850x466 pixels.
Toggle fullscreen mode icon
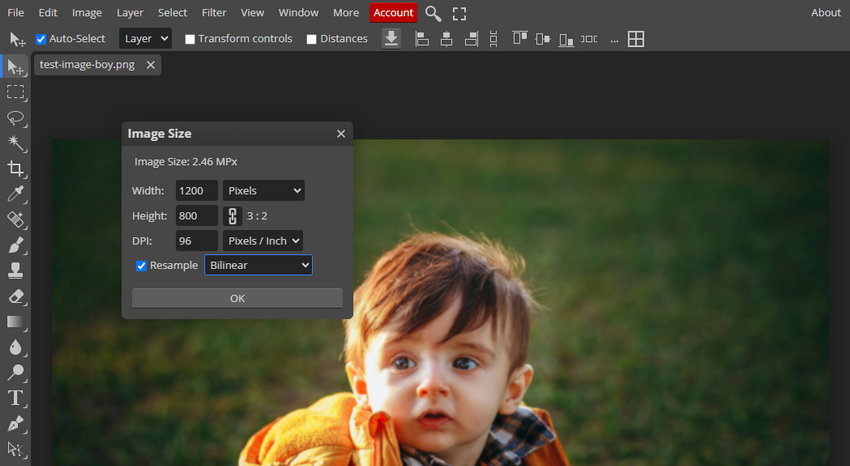tap(459, 14)
